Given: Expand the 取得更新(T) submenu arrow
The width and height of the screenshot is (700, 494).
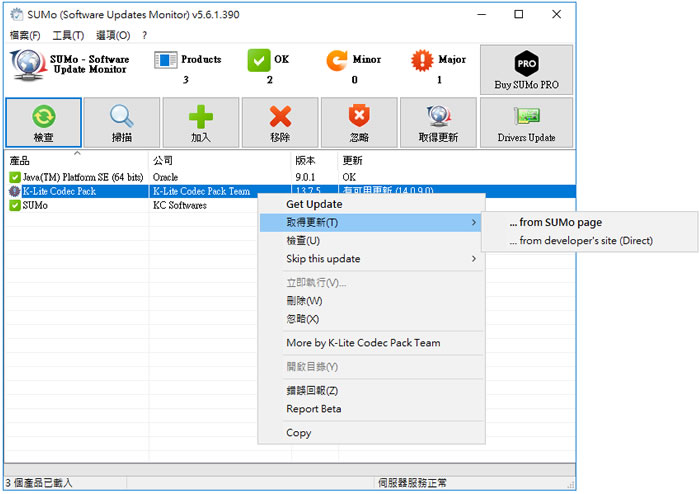Looking at the screenshot, I should [x=474, y=222].
